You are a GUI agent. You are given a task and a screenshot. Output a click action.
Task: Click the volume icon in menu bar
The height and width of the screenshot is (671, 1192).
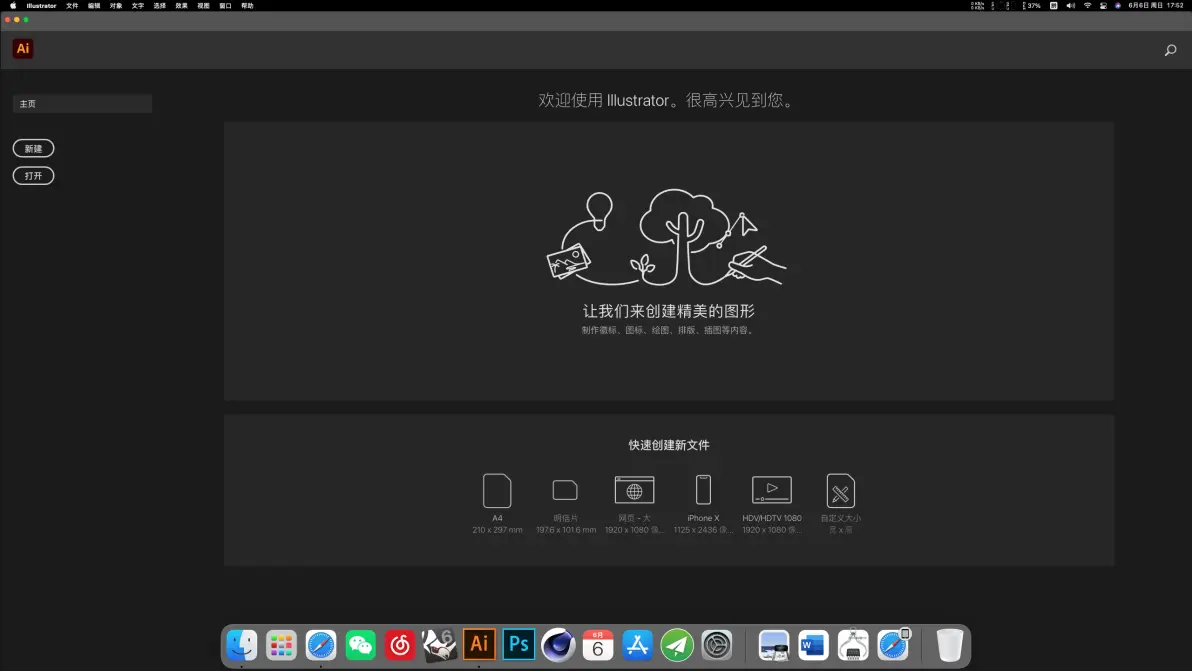(1070, 5)
